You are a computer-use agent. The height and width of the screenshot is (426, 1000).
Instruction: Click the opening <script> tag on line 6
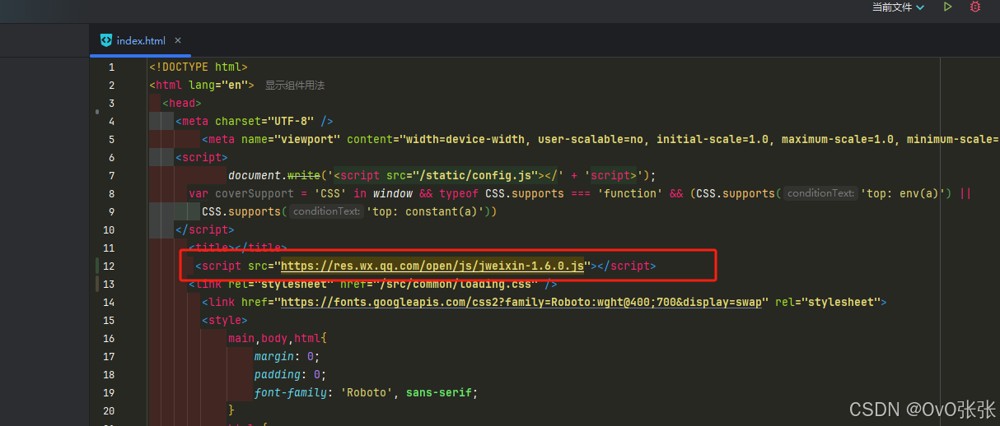click(202, 158)
